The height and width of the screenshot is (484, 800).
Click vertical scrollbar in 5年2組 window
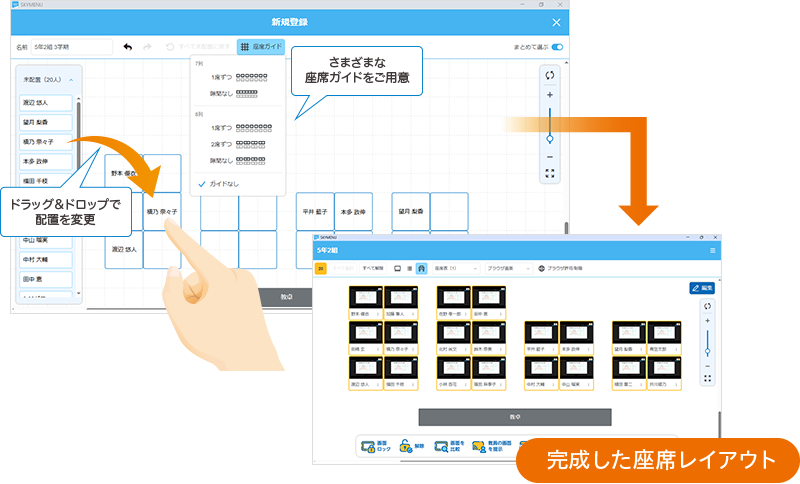tap(719, 423)
